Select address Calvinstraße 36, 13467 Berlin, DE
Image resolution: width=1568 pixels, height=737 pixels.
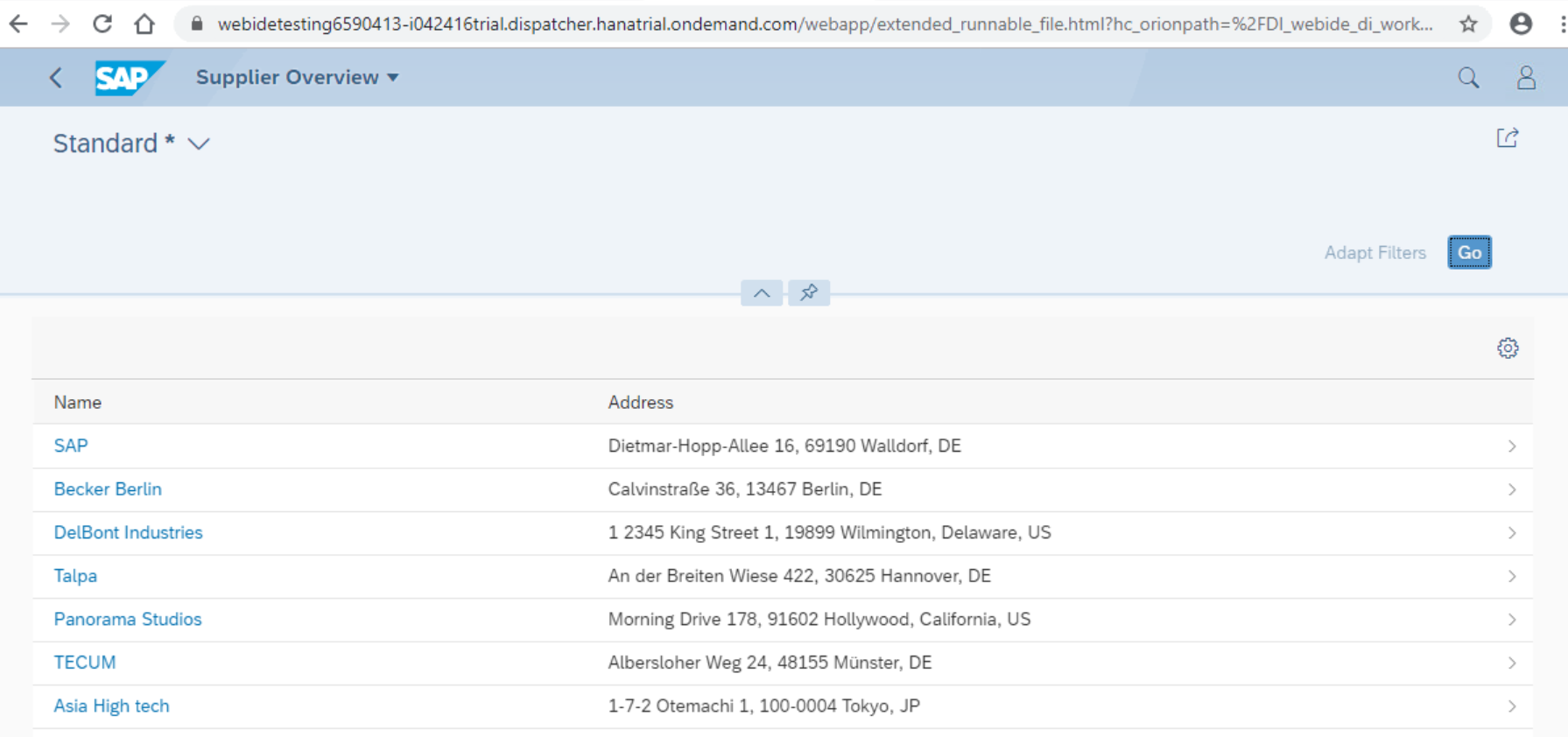[745, 489]
